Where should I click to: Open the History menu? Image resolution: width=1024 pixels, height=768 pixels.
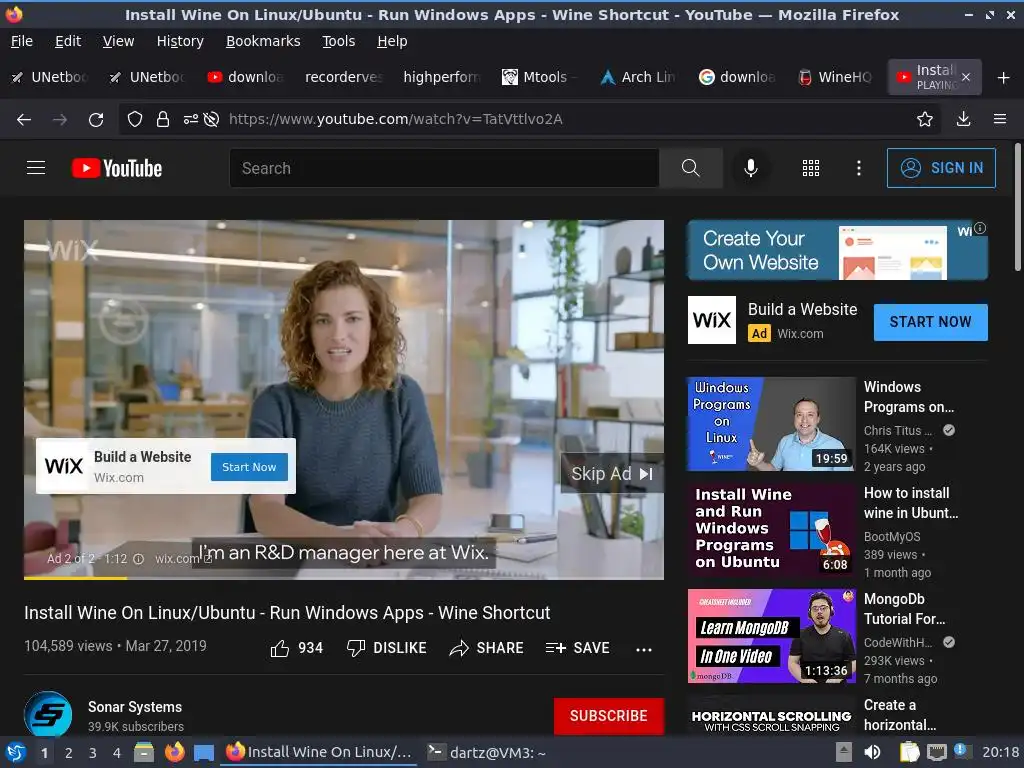pos(180,41)
